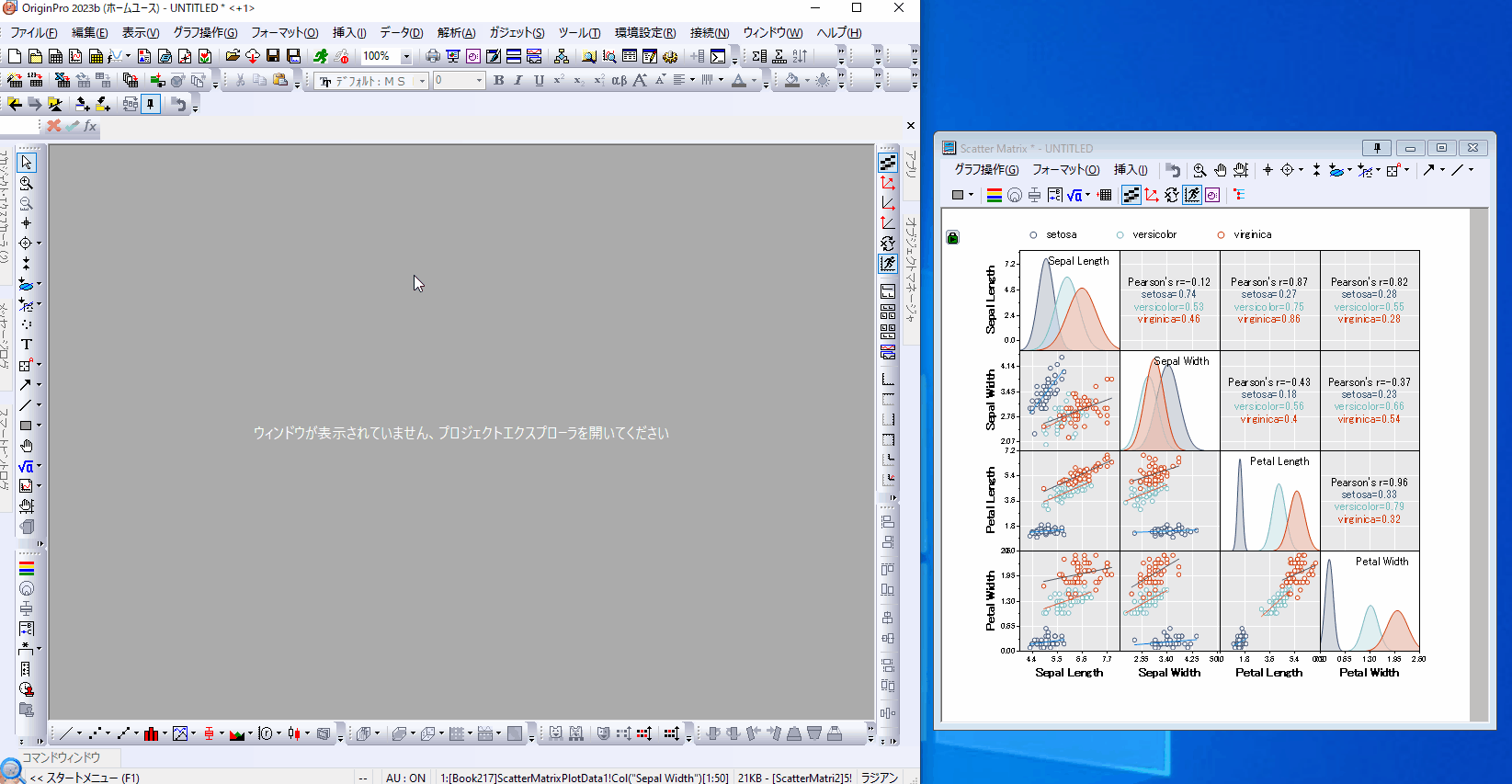Toggle italic text formatting
The height and width of the screenshot is (784, 1512).
518,81
